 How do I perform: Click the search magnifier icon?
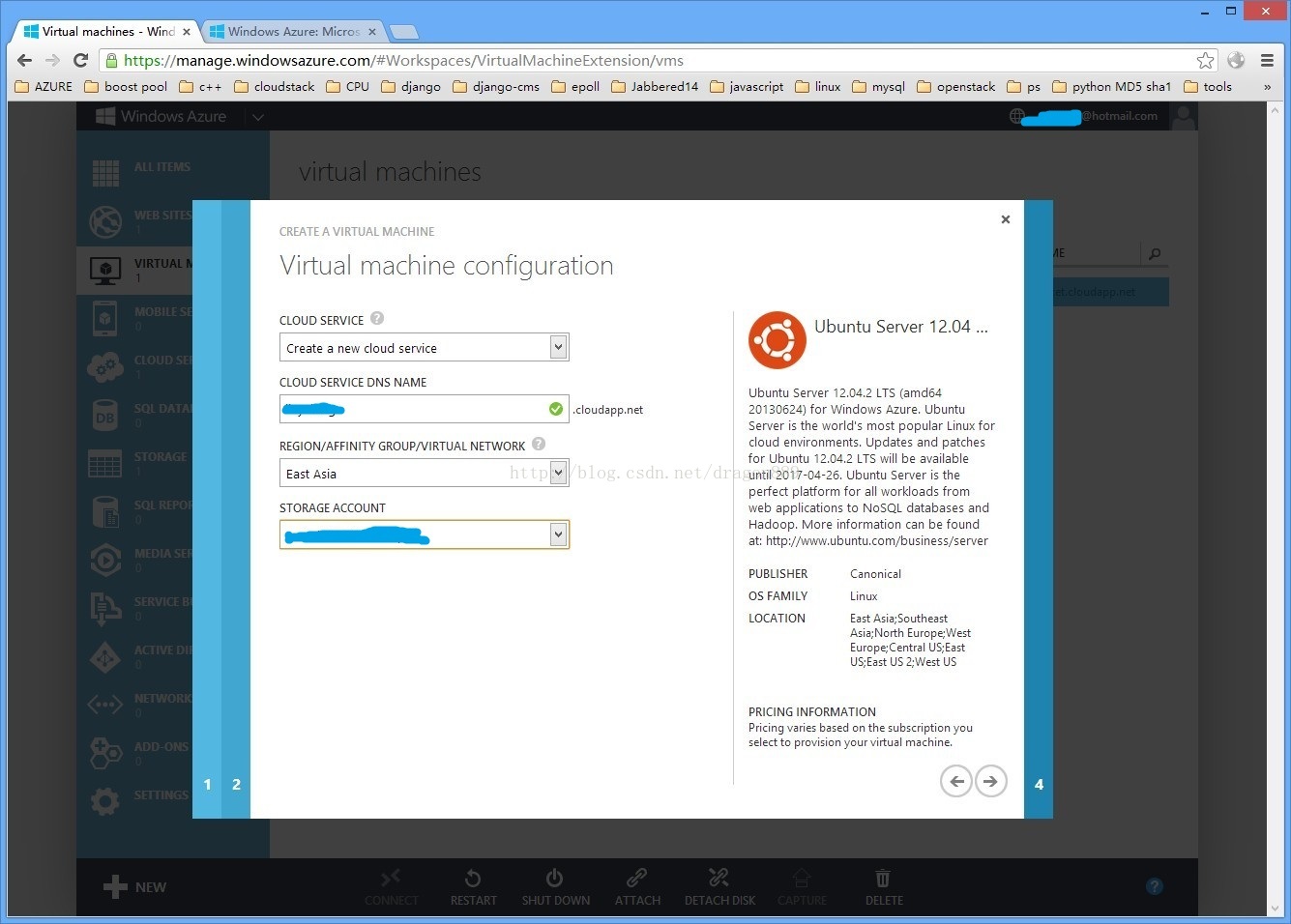click(1154, 254)
